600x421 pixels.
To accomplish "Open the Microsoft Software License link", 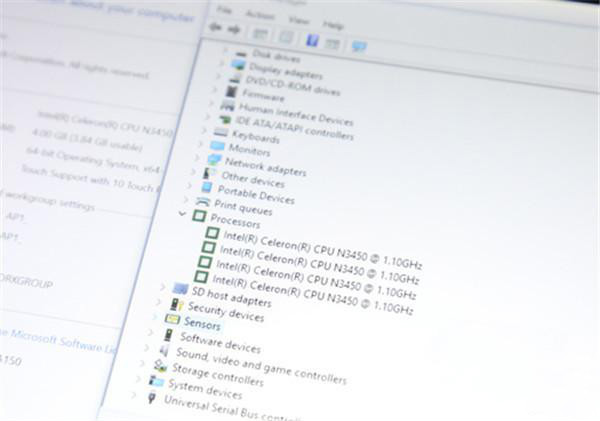I will tap(57, 340).
